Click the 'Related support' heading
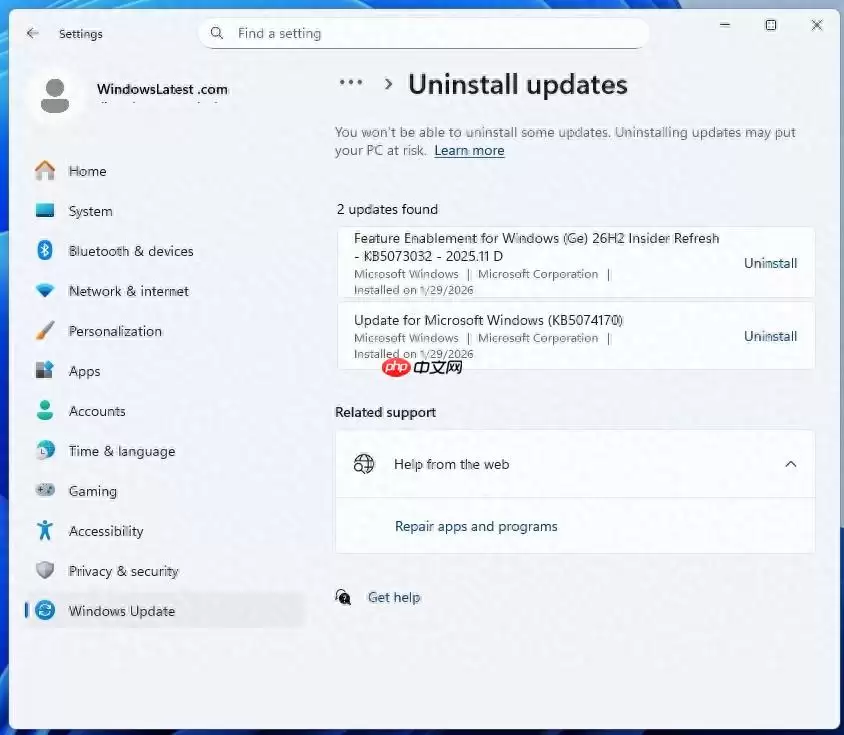The height and width of the screenshot is (735, 844). pyautogui.click(x=385, y=412)
